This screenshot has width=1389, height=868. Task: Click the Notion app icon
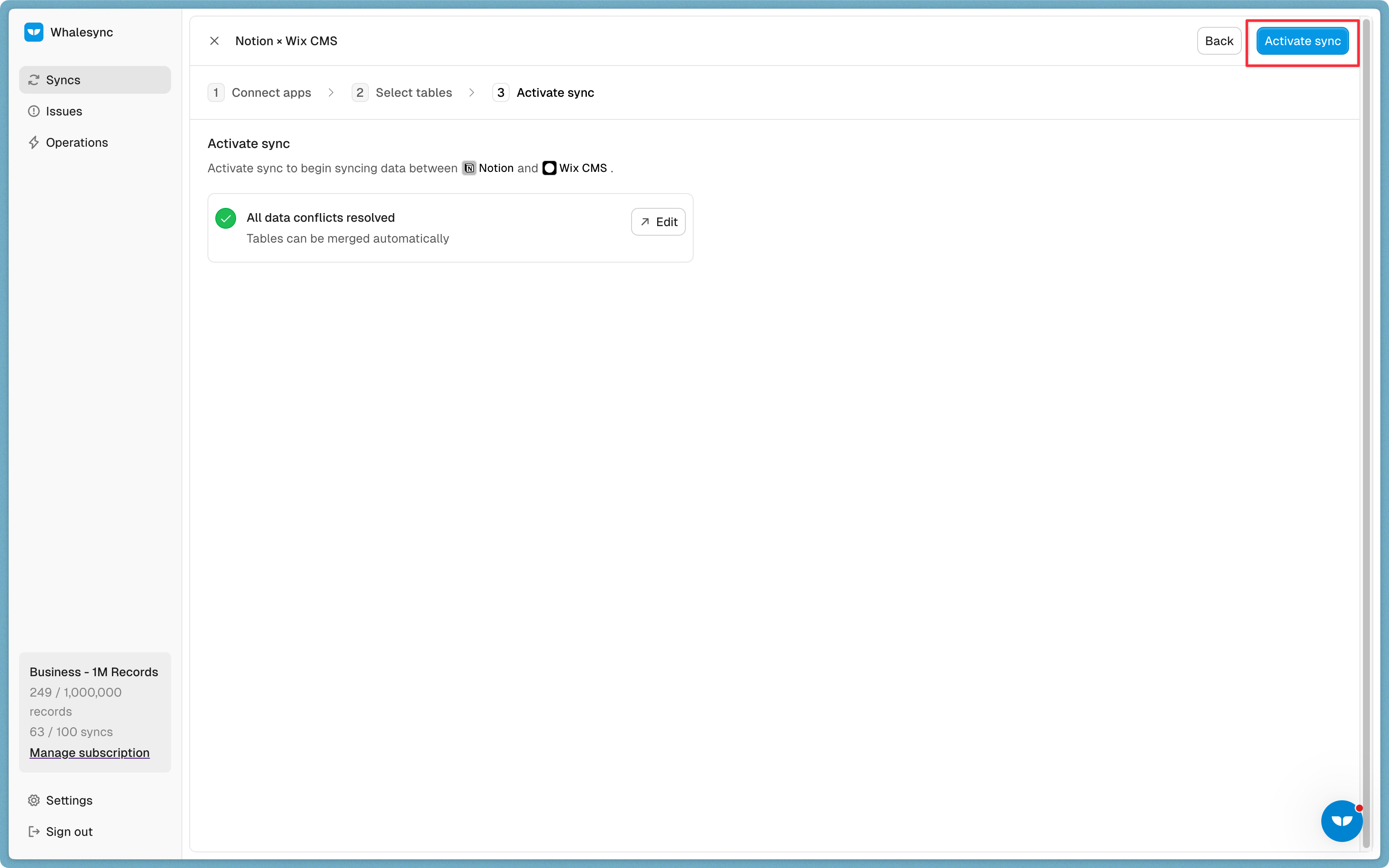point(469,168)
